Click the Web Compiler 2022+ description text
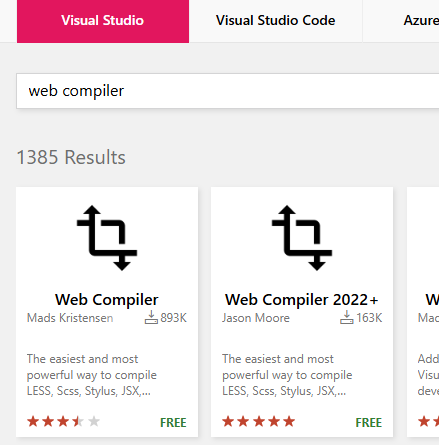Viewport: 439px width, 445px height. pyautogui.click(x=287, y=375)
